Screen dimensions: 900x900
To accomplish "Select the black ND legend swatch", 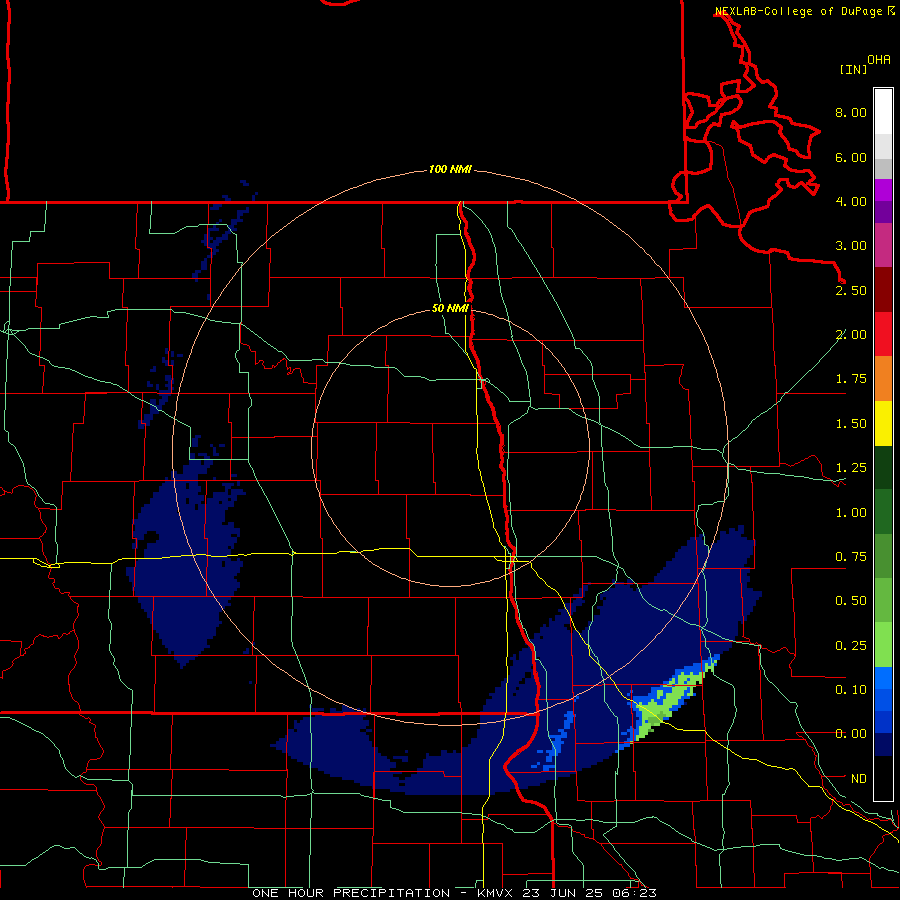I will [883, 778].
